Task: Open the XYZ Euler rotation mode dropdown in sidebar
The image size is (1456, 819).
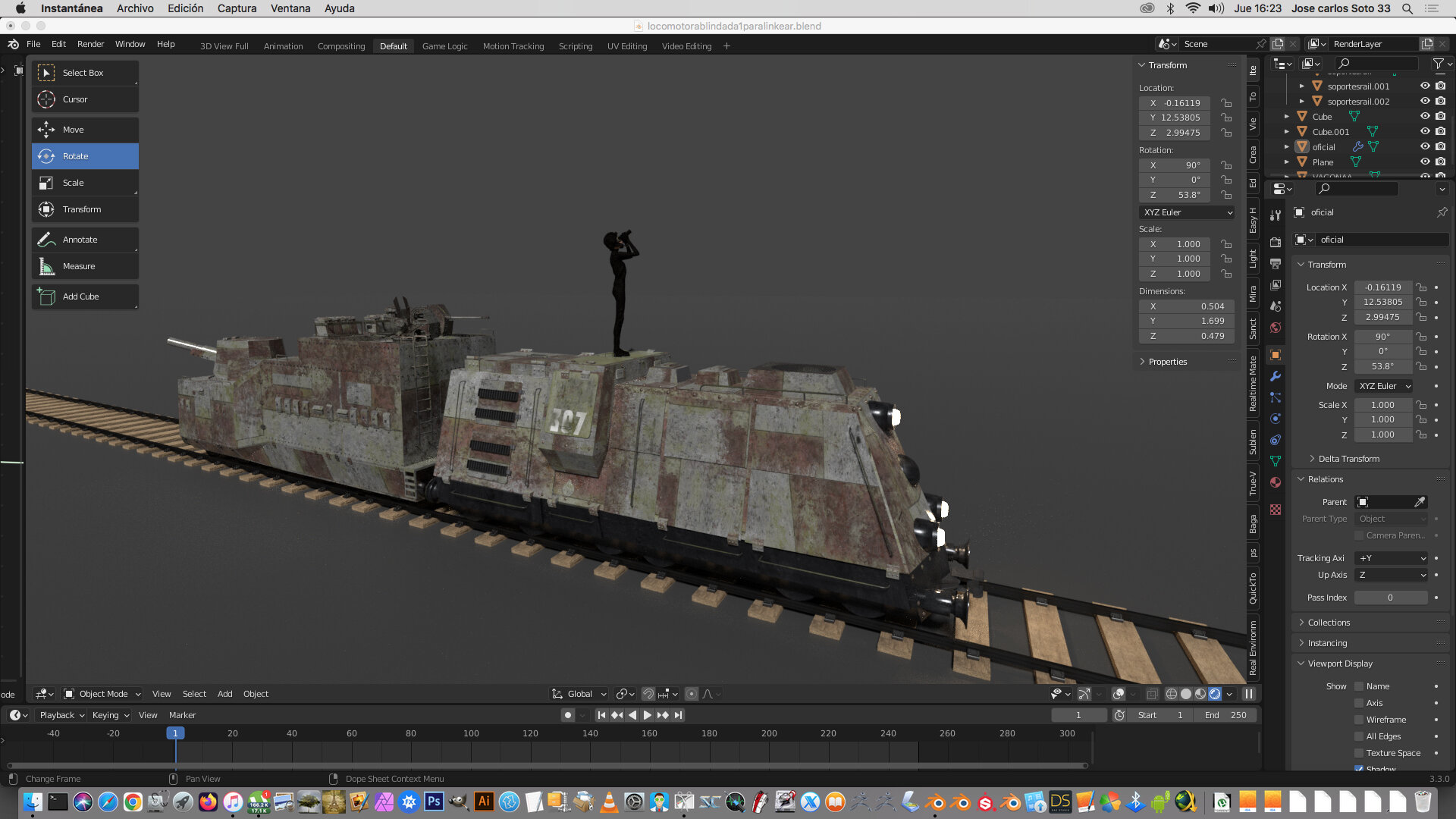Action: pos(1187,212)
